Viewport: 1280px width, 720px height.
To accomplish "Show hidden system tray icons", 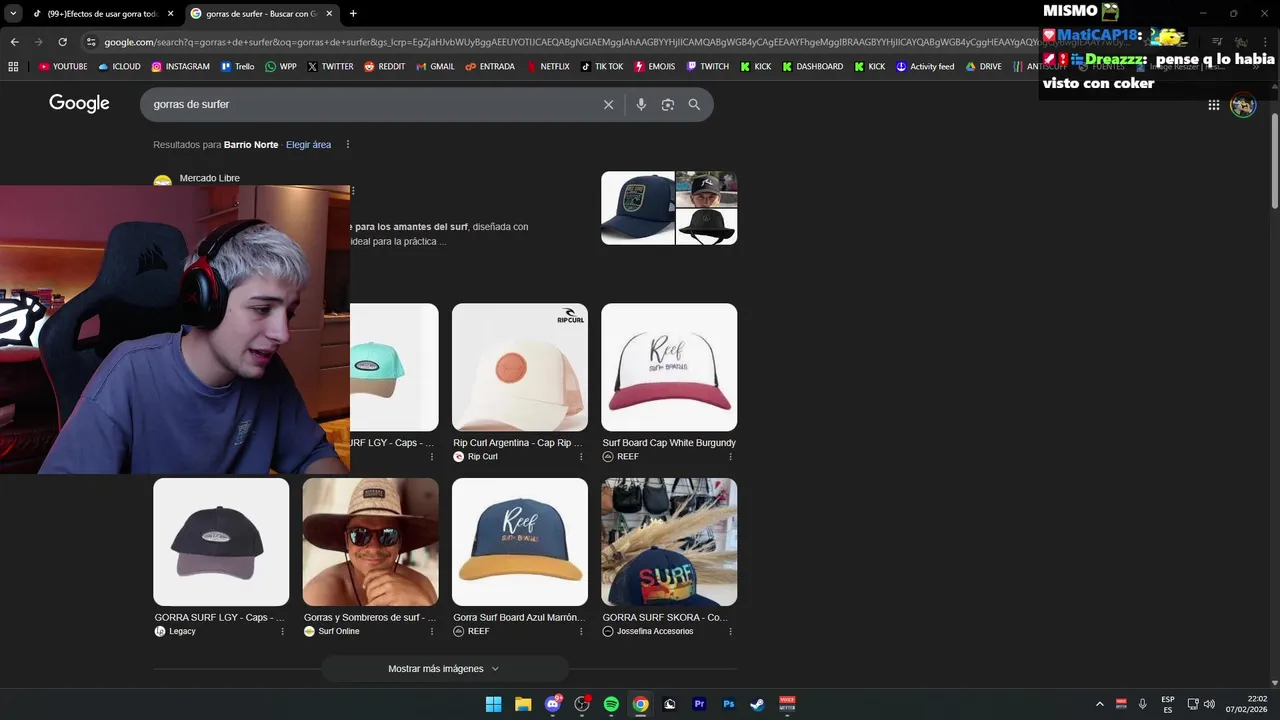I will coord(1100,704).
